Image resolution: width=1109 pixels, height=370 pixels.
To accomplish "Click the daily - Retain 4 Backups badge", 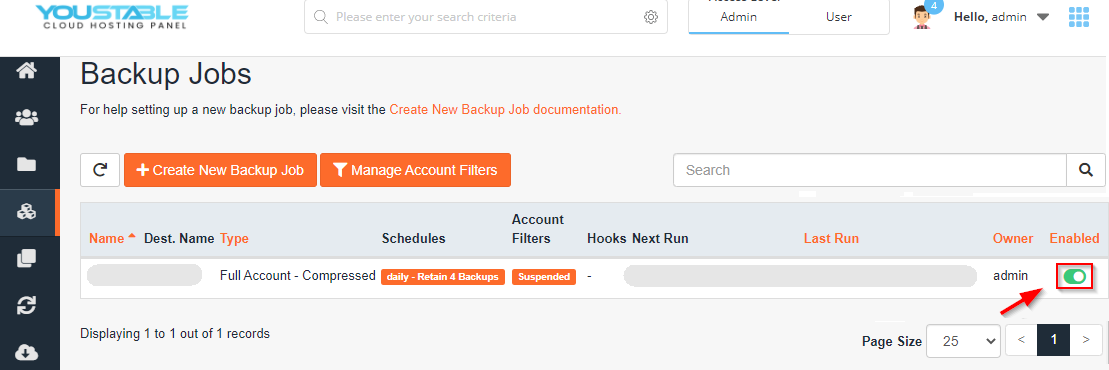I will click(443, 277).
